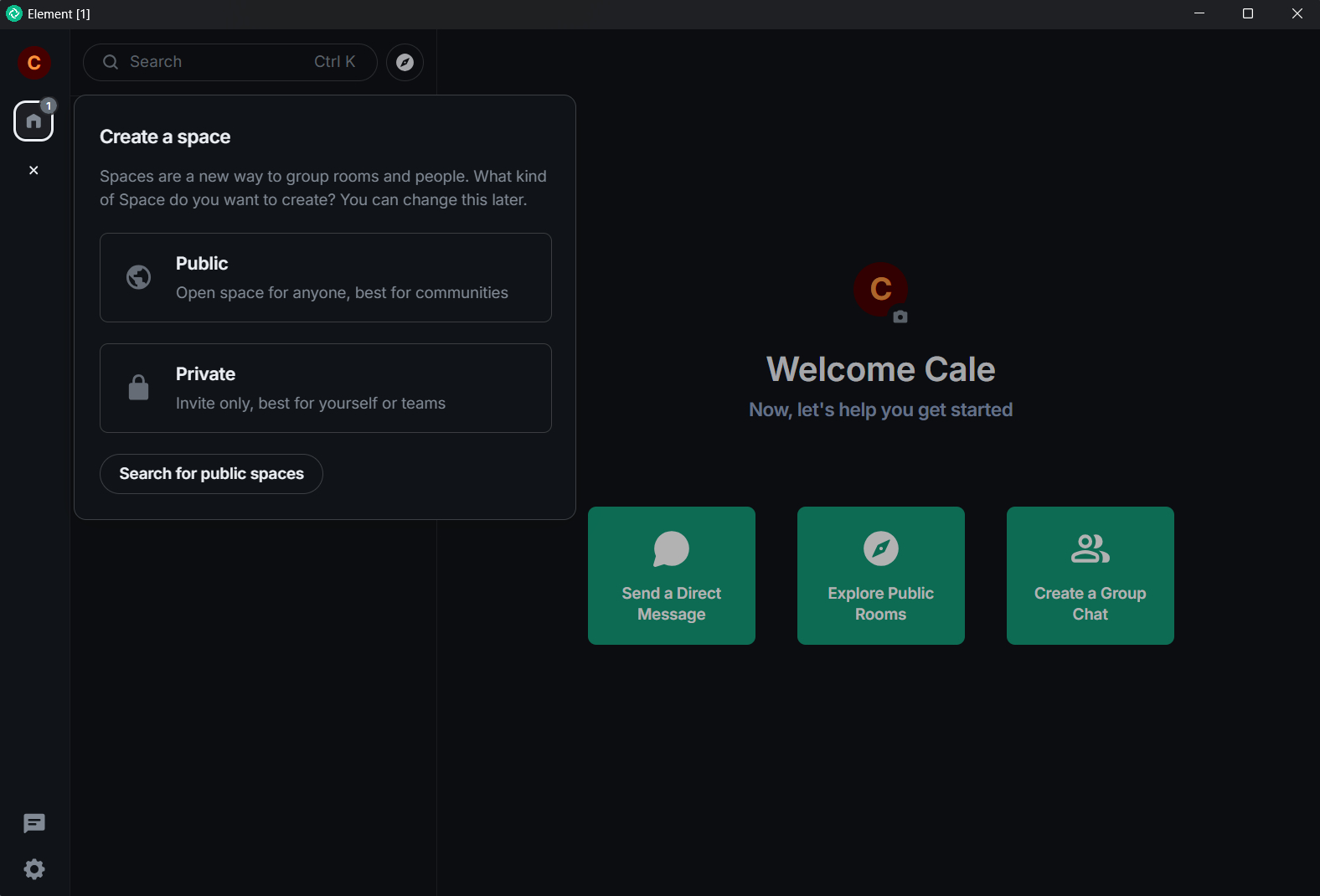
Task: Choose the Public space option
Action: tap(326, 277)
